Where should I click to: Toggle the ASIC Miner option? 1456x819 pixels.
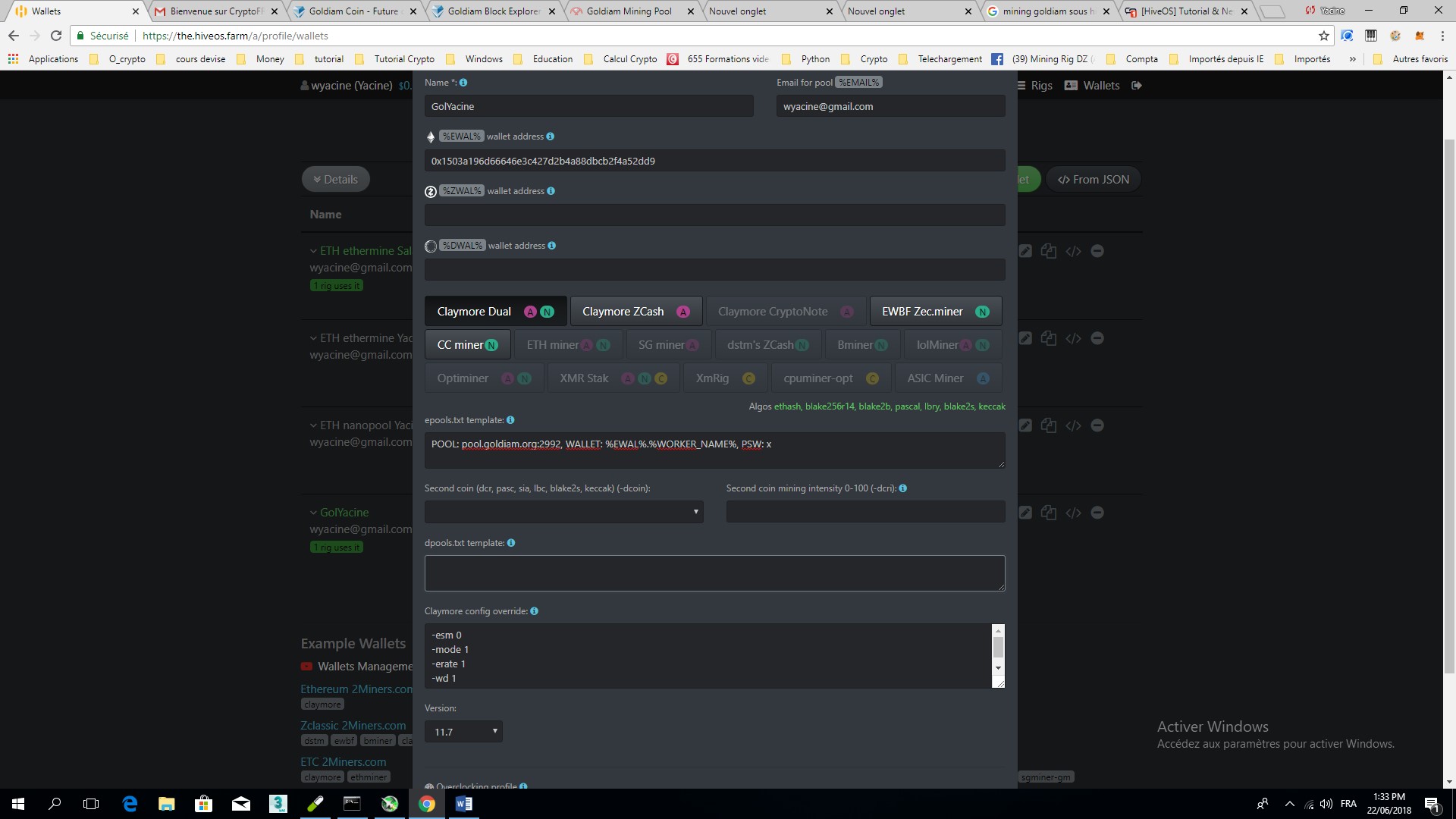tap(949, 378)
